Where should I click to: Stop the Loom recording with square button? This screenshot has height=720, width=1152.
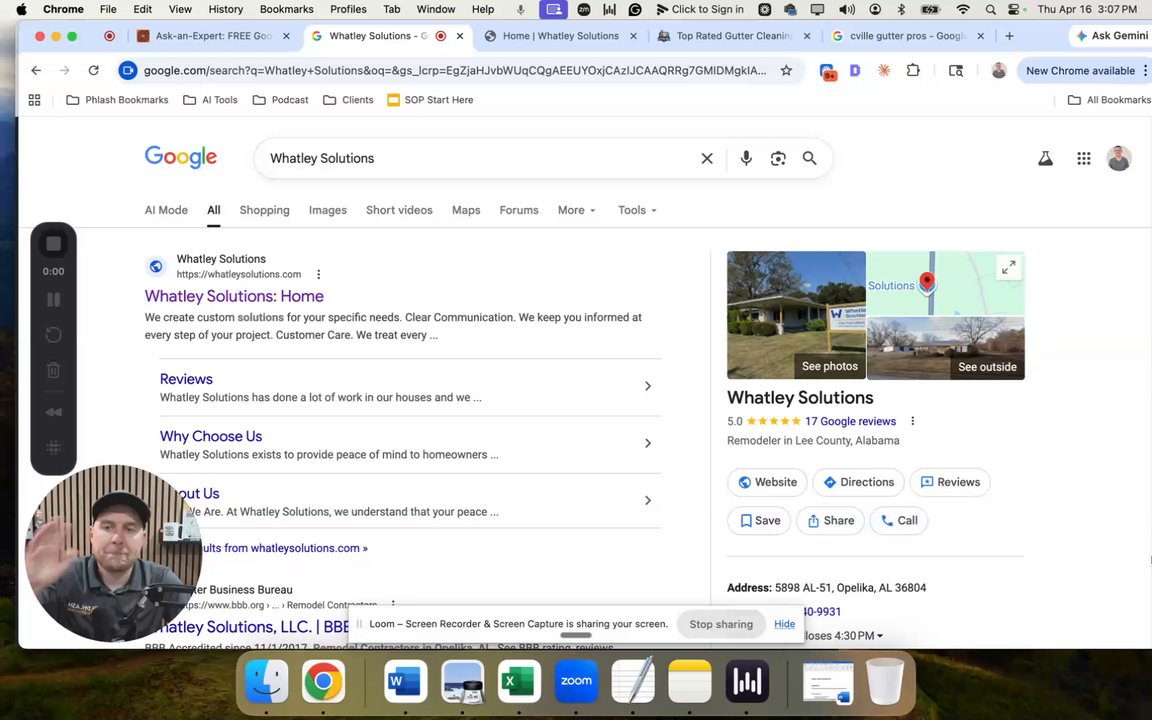pos(53,244)
